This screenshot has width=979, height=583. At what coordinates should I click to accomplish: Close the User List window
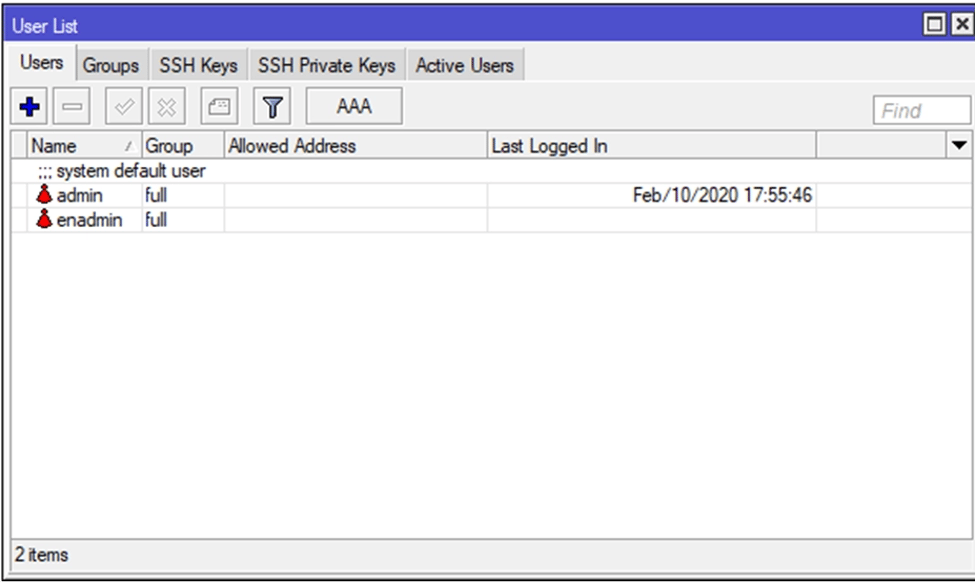tap(962, 24)
